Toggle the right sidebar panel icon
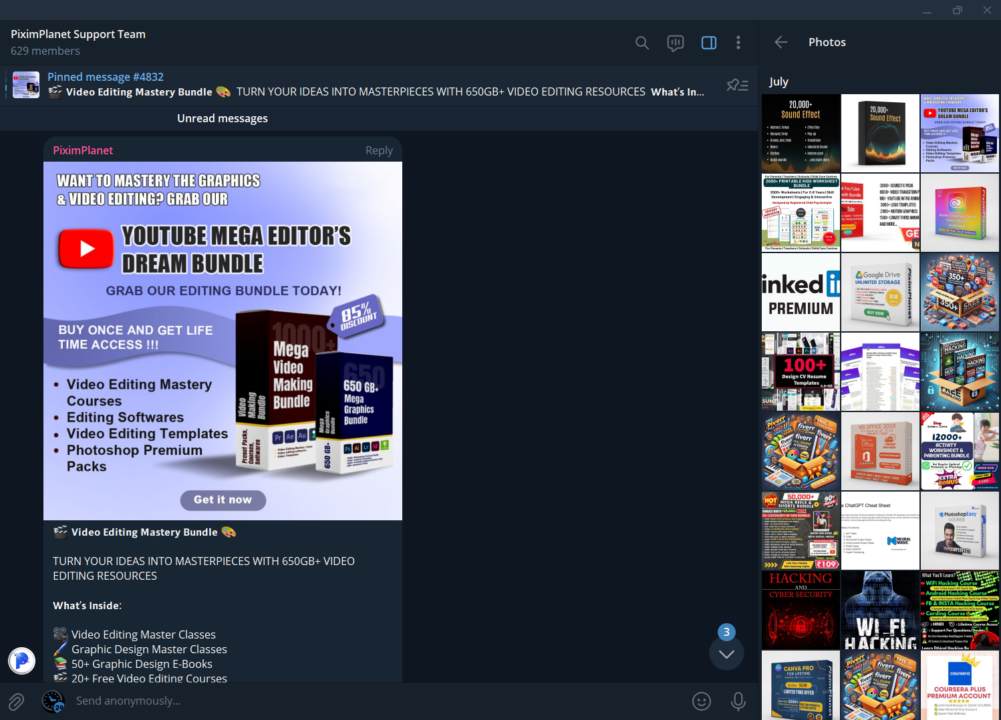Viewport: 1001px width, 720px height. pos(709,43)
